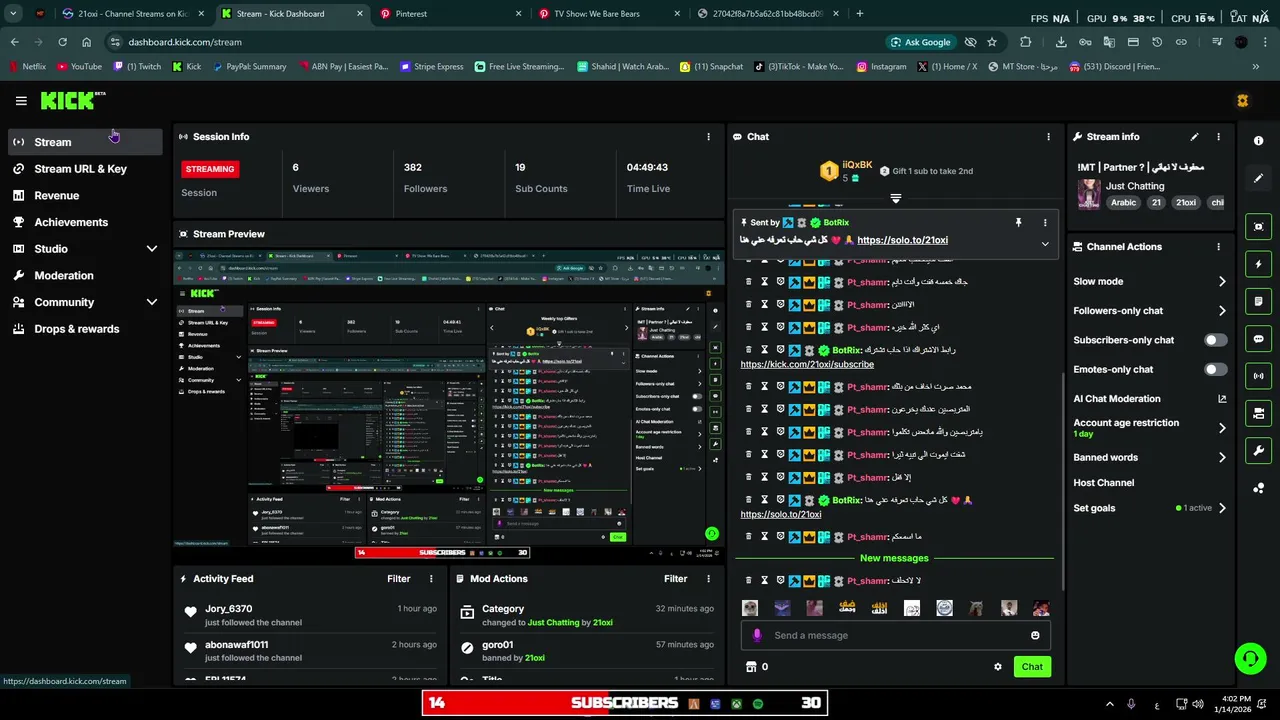Open Set goals settings arrow

[1222, 508]
